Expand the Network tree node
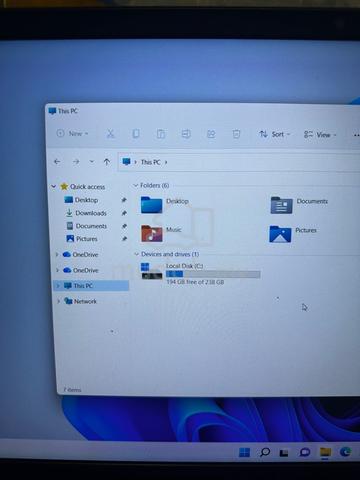 pyautogui.click(x=58, y=301)
